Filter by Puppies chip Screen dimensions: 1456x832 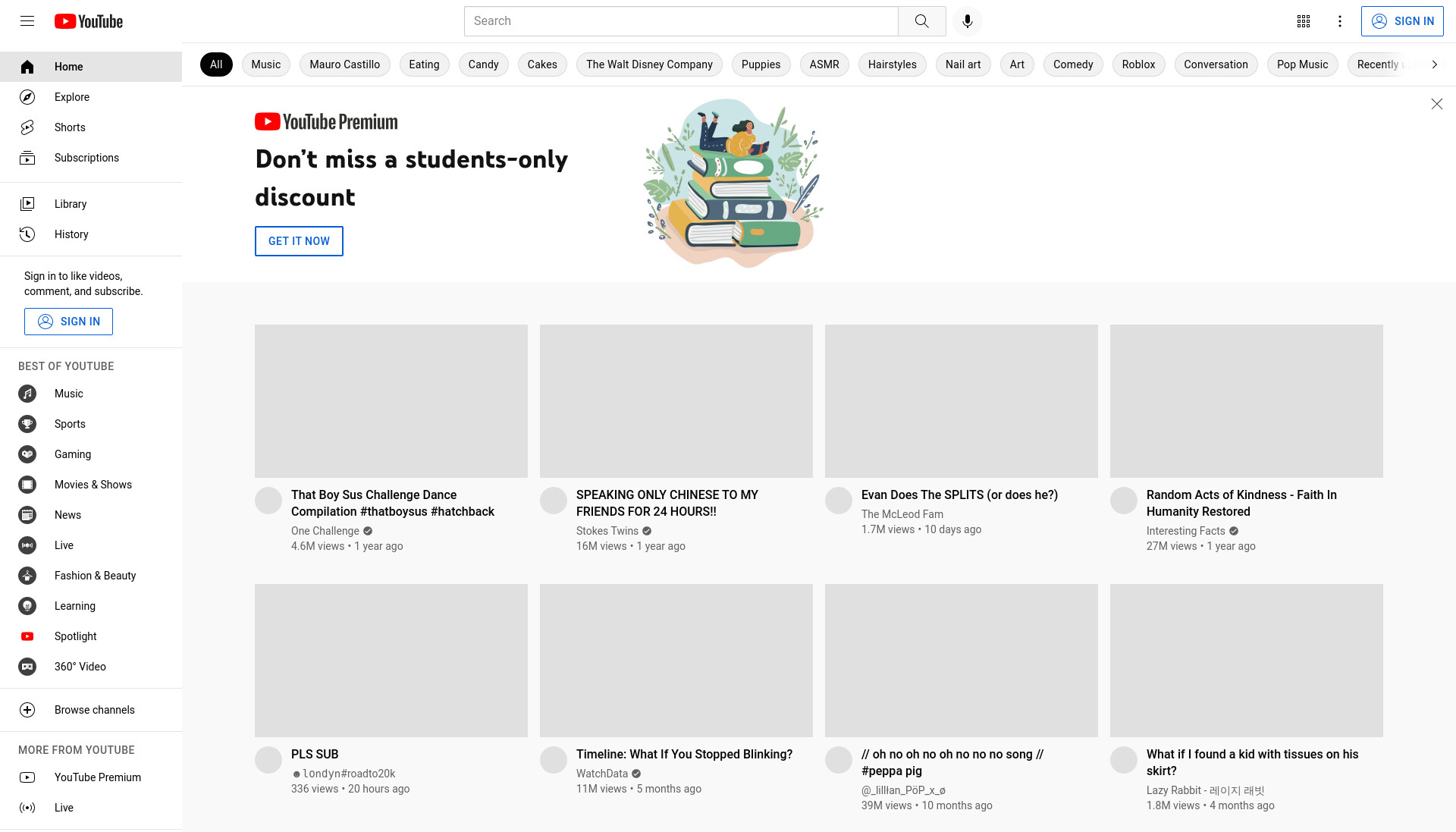coord(761,64)
